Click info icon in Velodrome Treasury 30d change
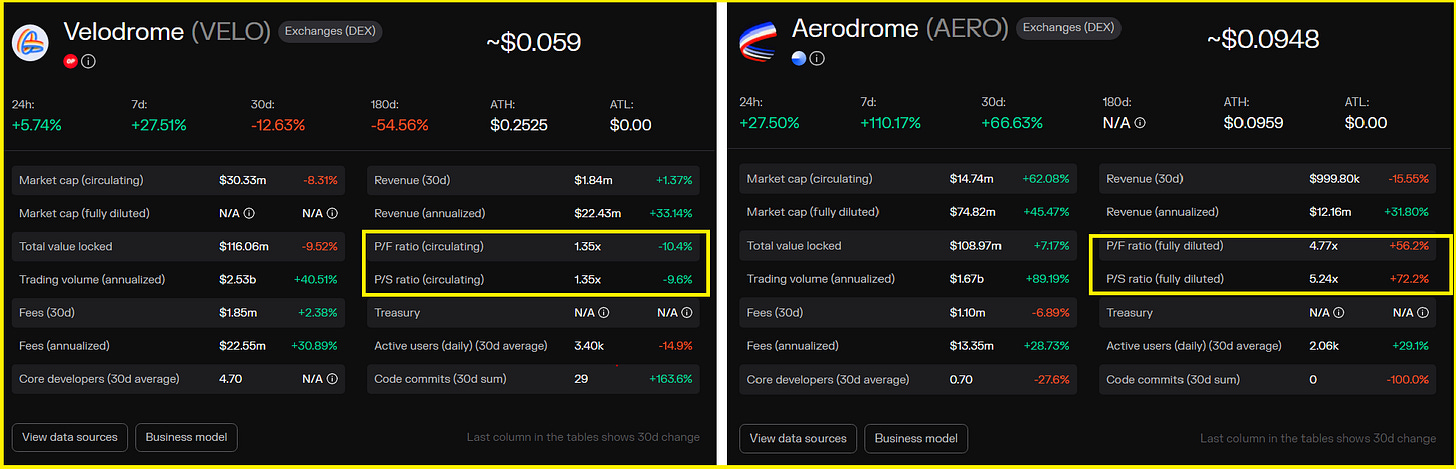The height and width of the screenshot is (469, 1456). [687, 313]
